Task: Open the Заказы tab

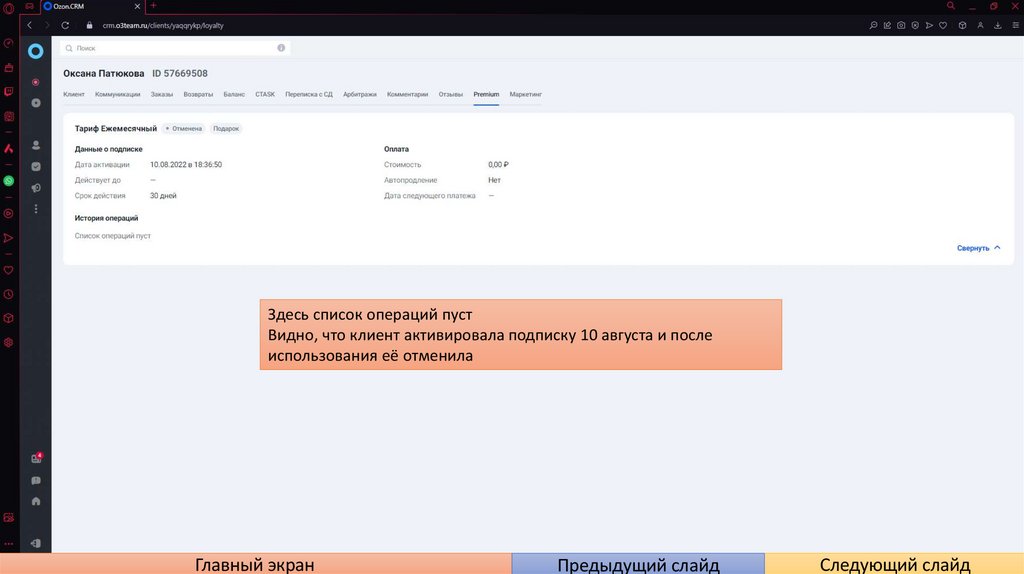Action: [162, 94]
